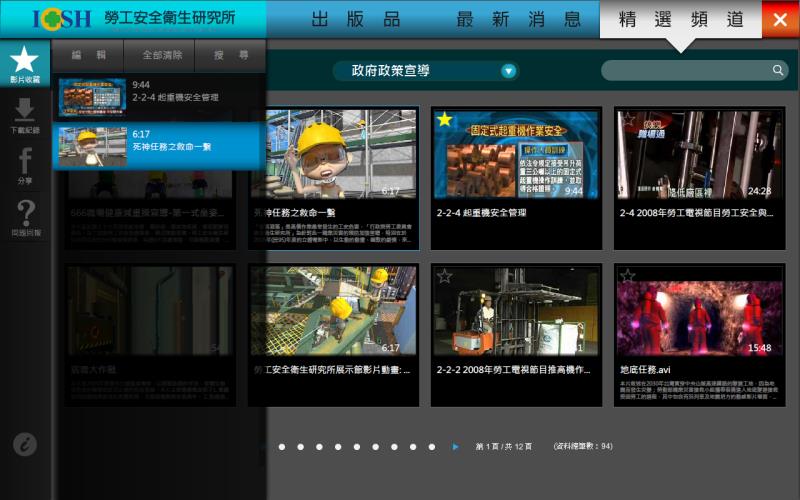This screenshot has height=500, width=800.
Task: Go to next page with blue arrow
Action: 456,446
